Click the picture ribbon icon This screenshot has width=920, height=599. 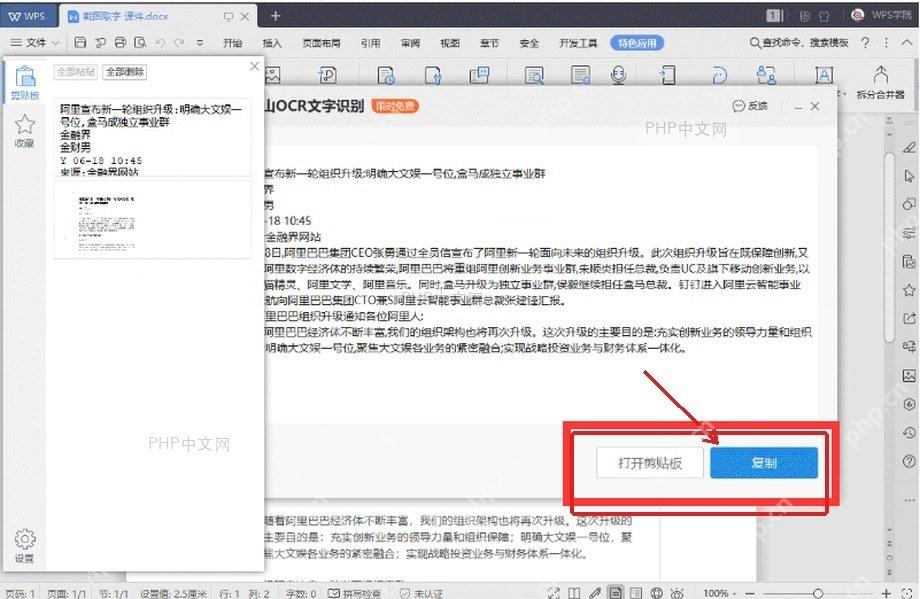point(272,75)
